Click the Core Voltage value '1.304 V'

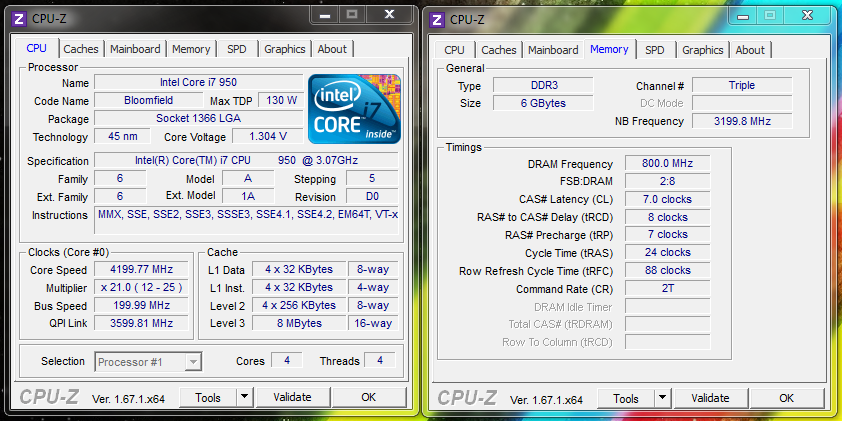268,136
